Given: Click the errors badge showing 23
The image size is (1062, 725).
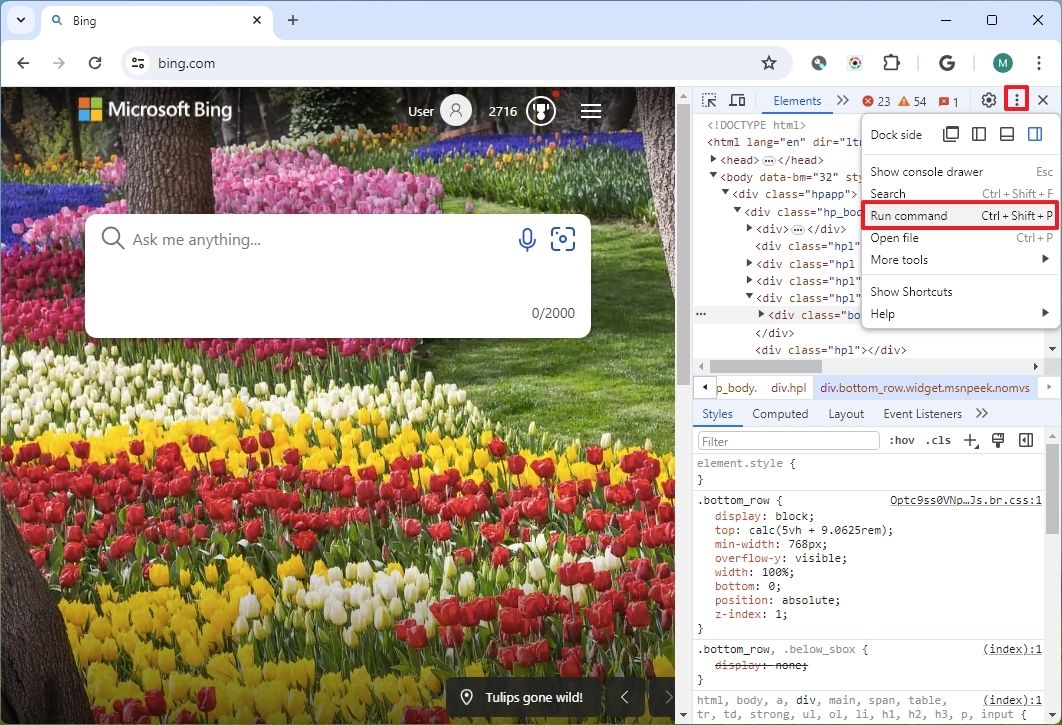Looking at the screenshot, I should click(877, 100).
